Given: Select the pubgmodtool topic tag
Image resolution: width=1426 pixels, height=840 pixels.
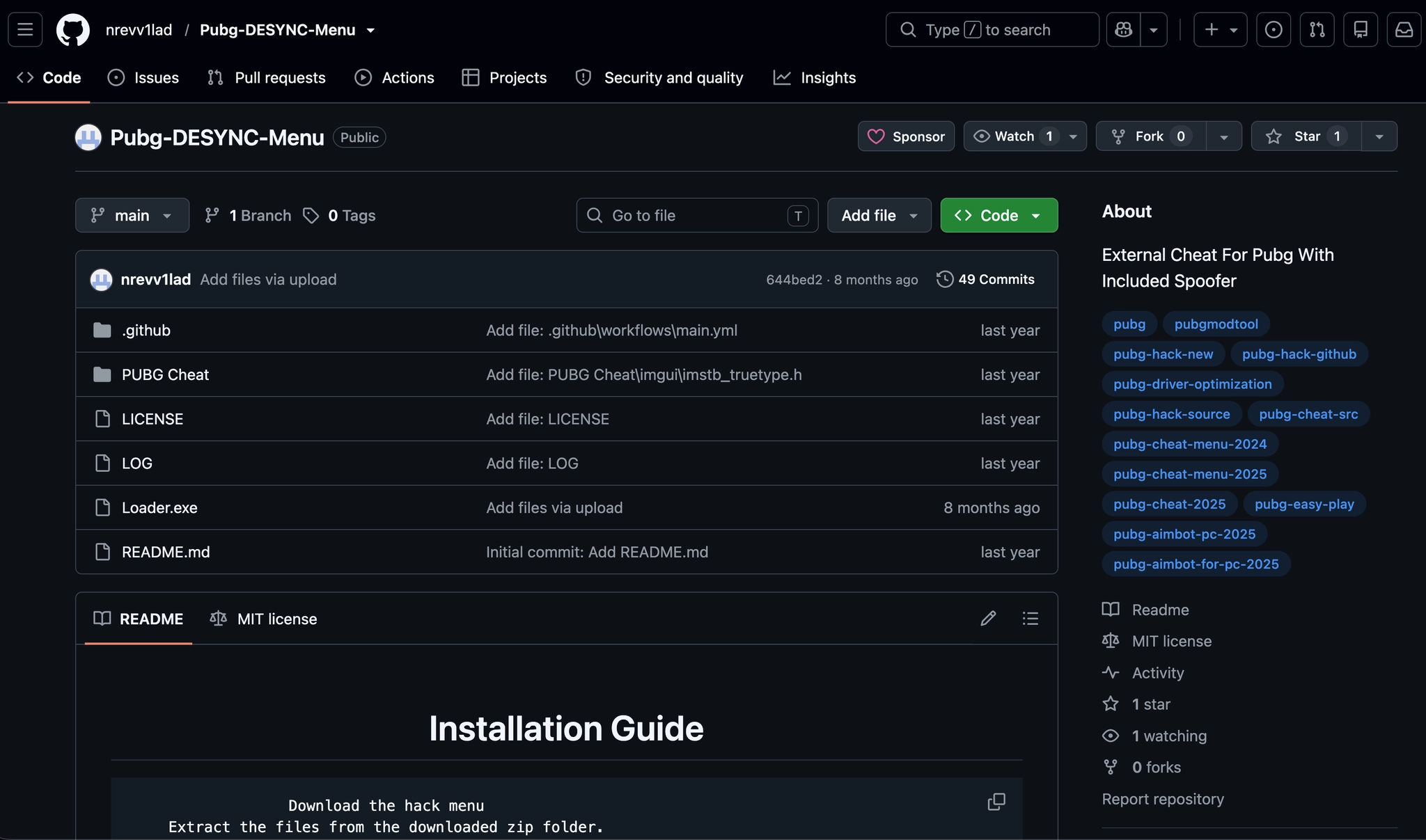Looking at the screenshot, I should tap(1216, 324).
